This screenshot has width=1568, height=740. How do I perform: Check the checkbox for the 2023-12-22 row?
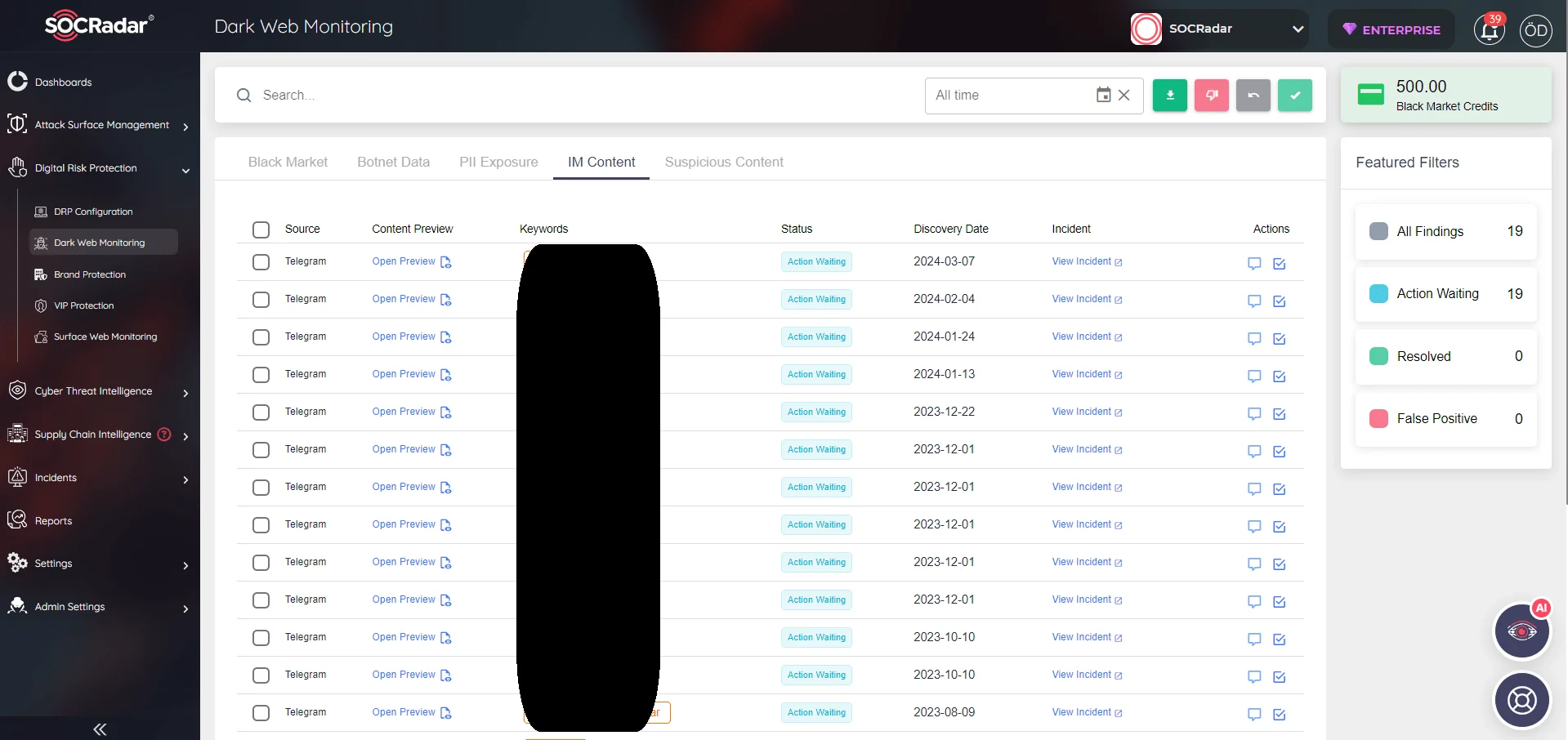coord(261,412)
